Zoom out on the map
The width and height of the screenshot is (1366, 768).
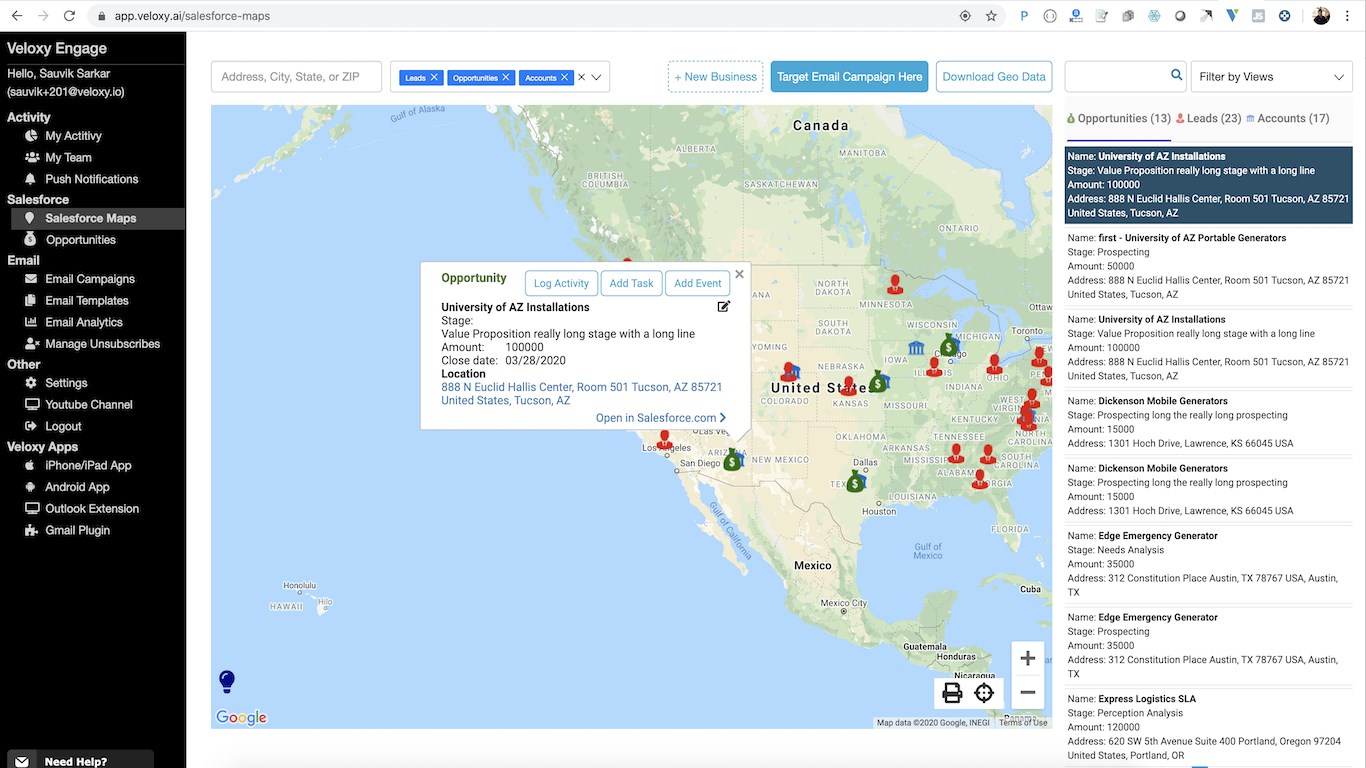(x=1027, y=692)
